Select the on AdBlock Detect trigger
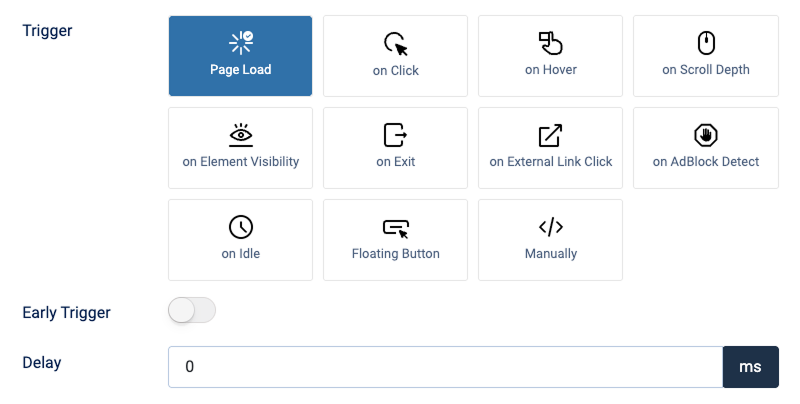 pos(706,148)
